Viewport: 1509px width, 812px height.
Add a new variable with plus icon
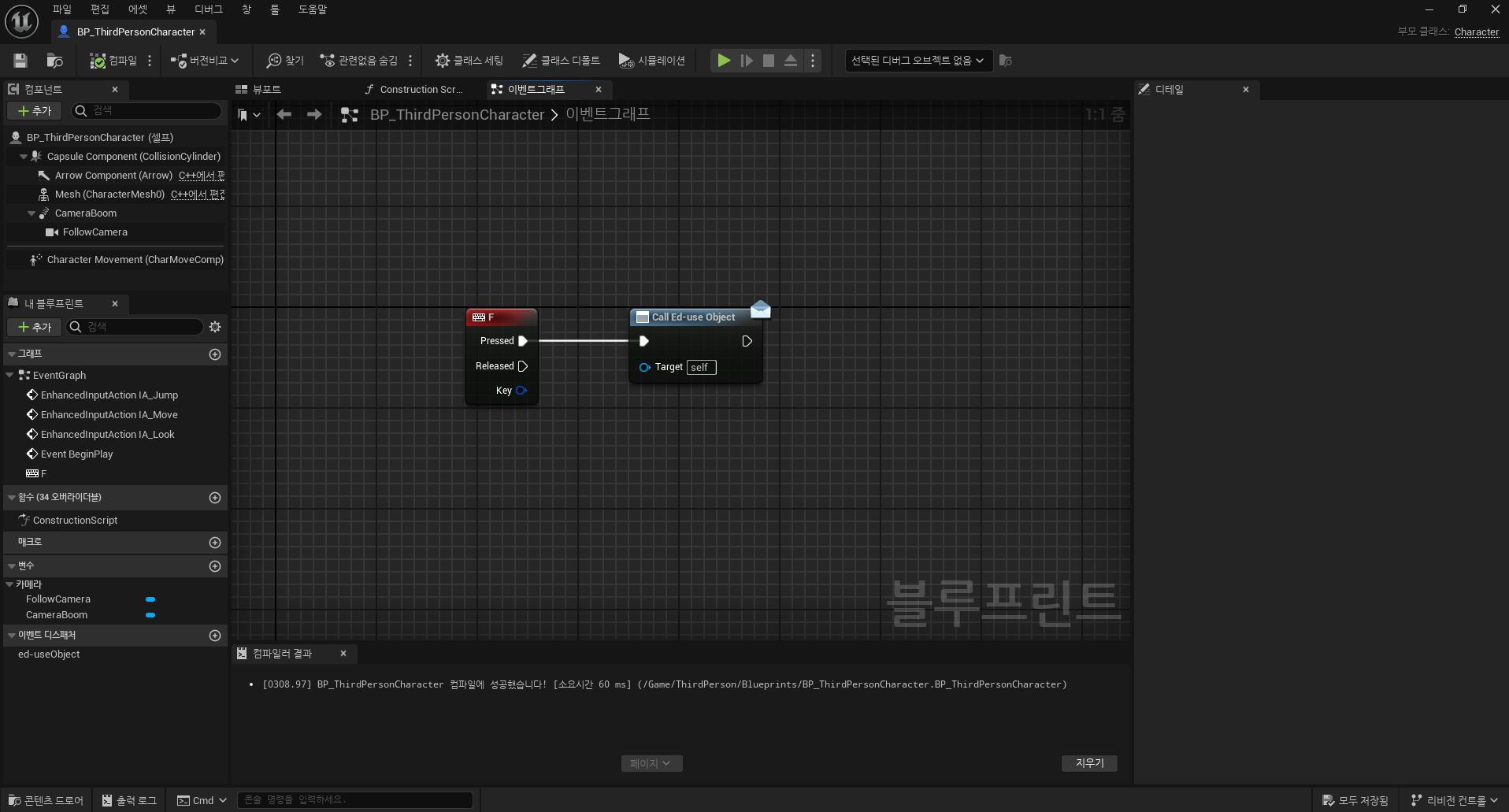pyautogui.click(x=215, y=566)
